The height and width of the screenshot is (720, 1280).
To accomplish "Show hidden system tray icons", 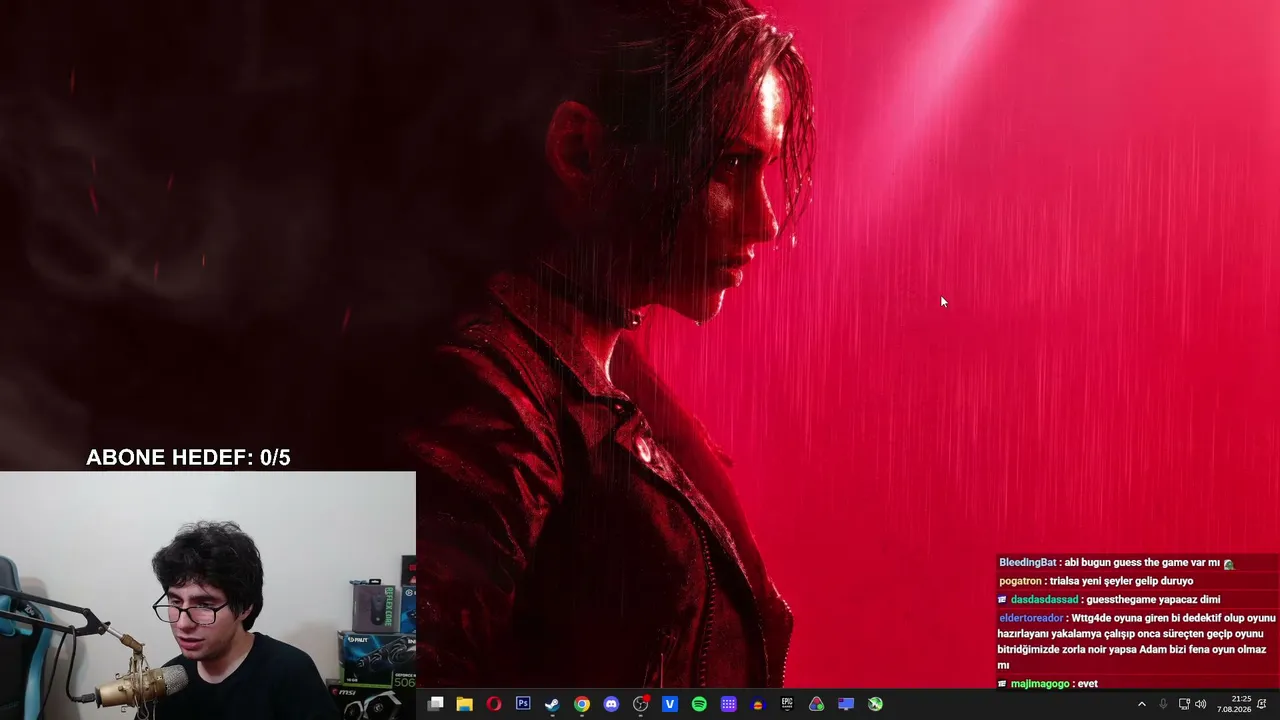I will 1142,704.
